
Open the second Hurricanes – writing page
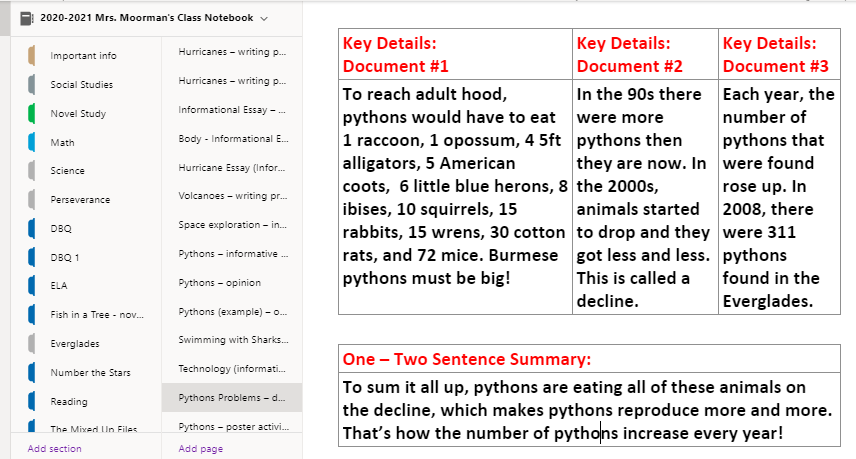[232, 81]
